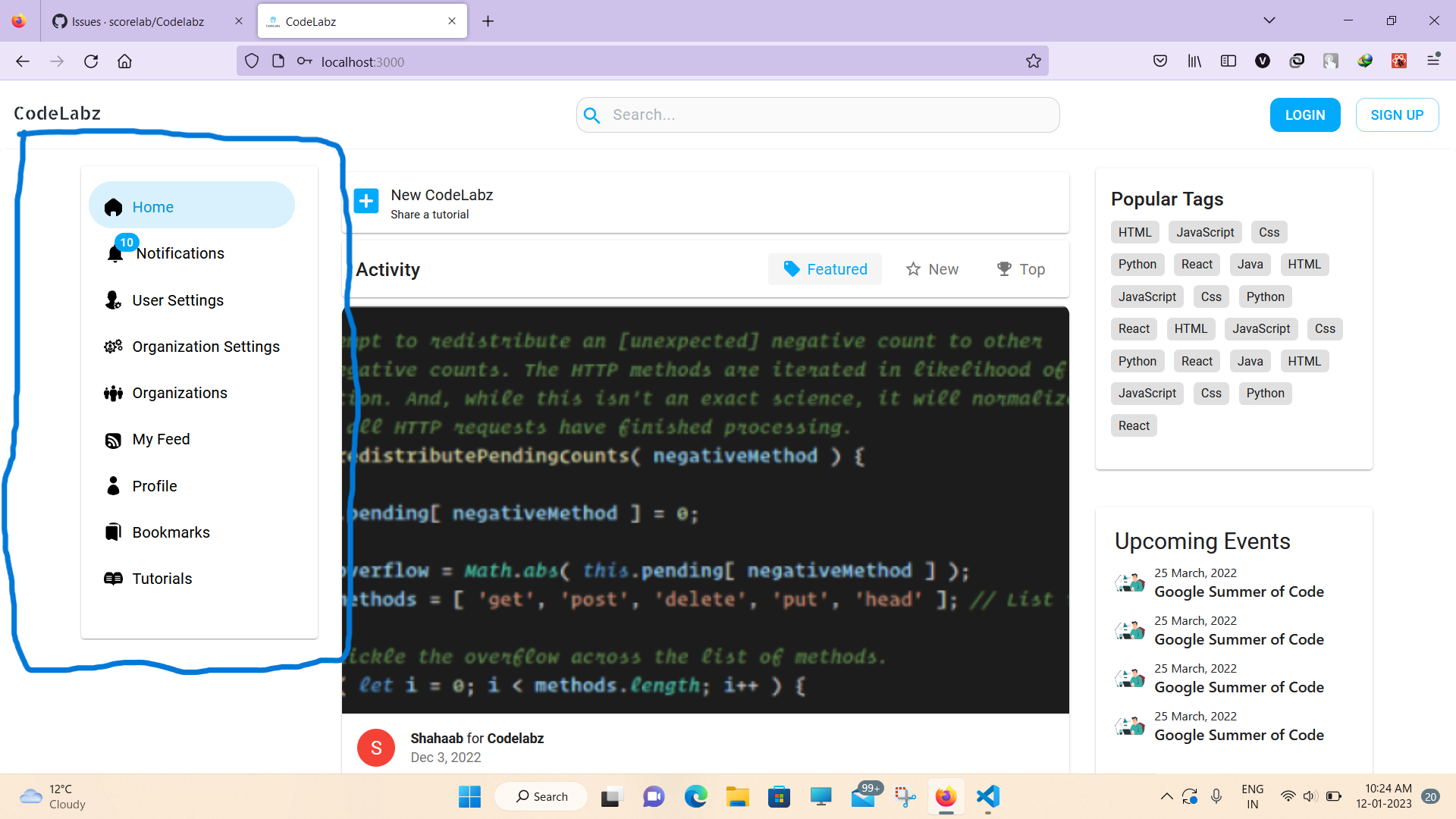
Task: Open the Google Summer of Code event dated 25 March
Action: [1238, 591]
